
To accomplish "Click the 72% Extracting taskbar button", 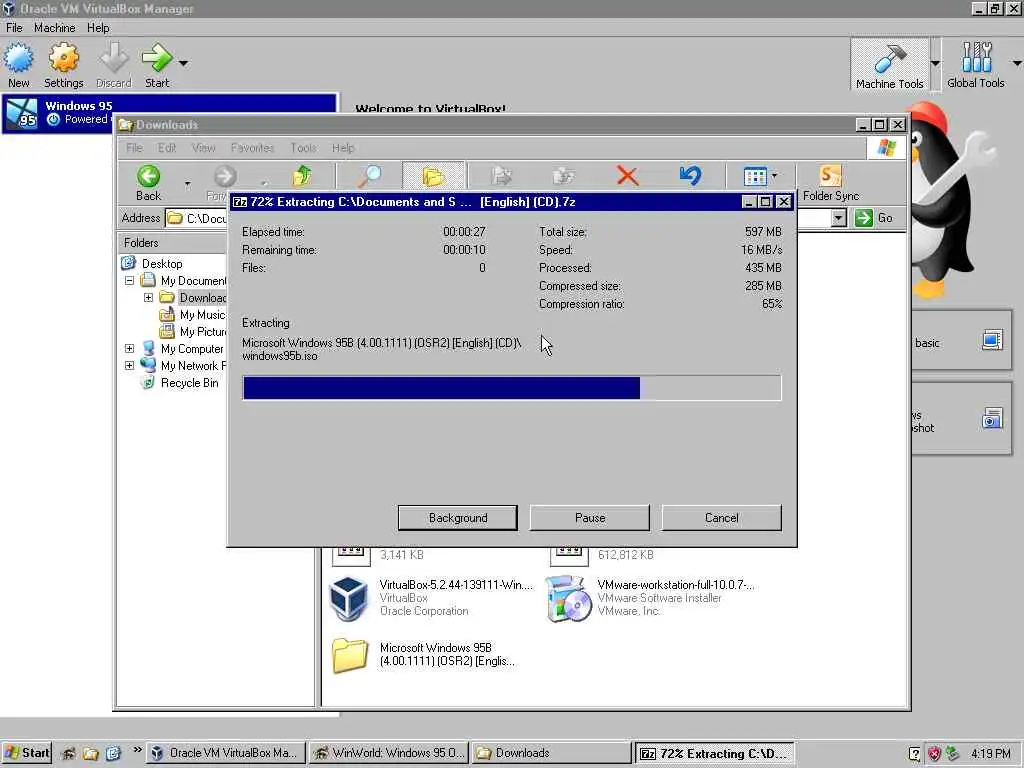I will click(x=714, y=754).
